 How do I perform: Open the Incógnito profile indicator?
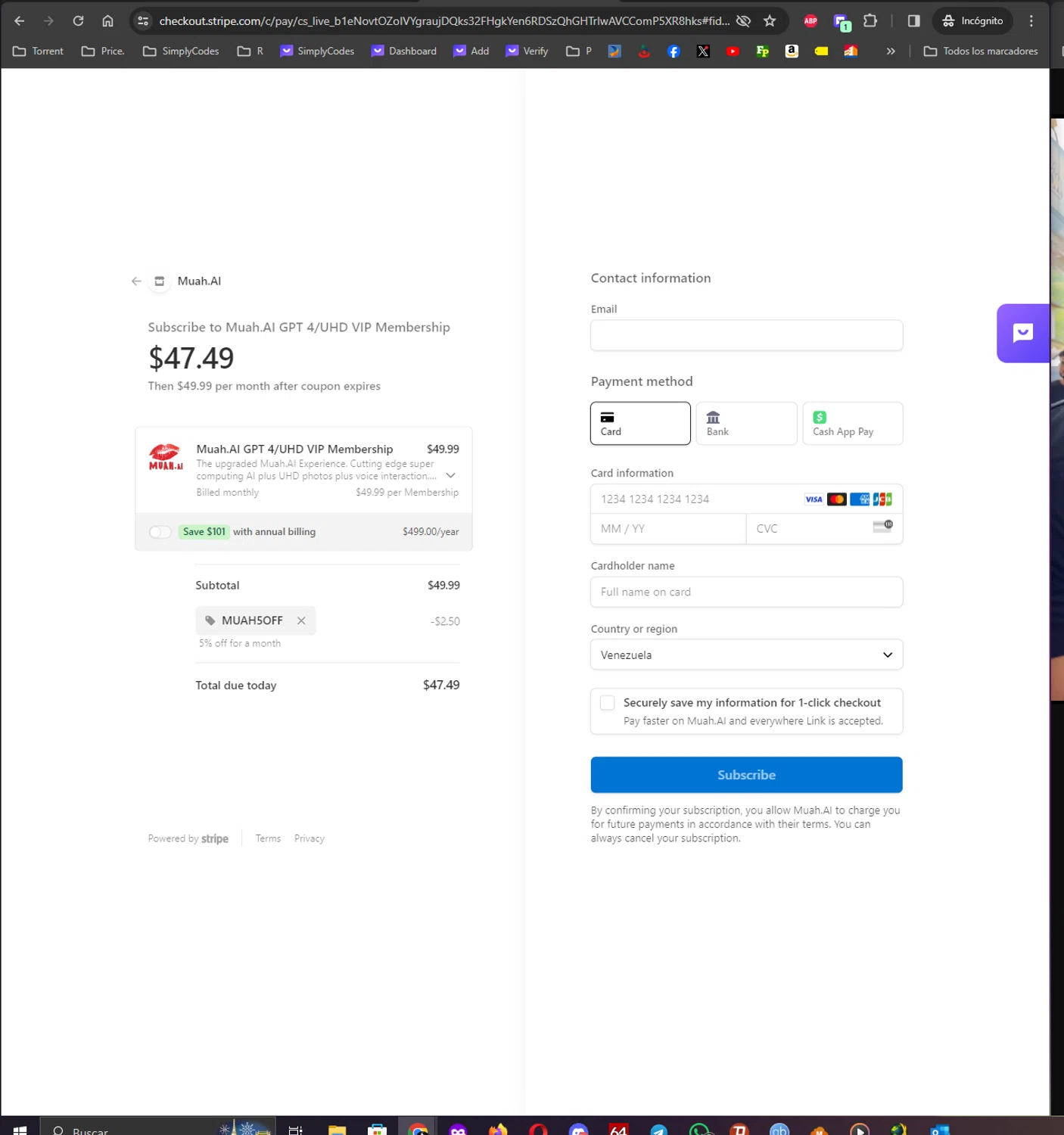click(972, 21)
